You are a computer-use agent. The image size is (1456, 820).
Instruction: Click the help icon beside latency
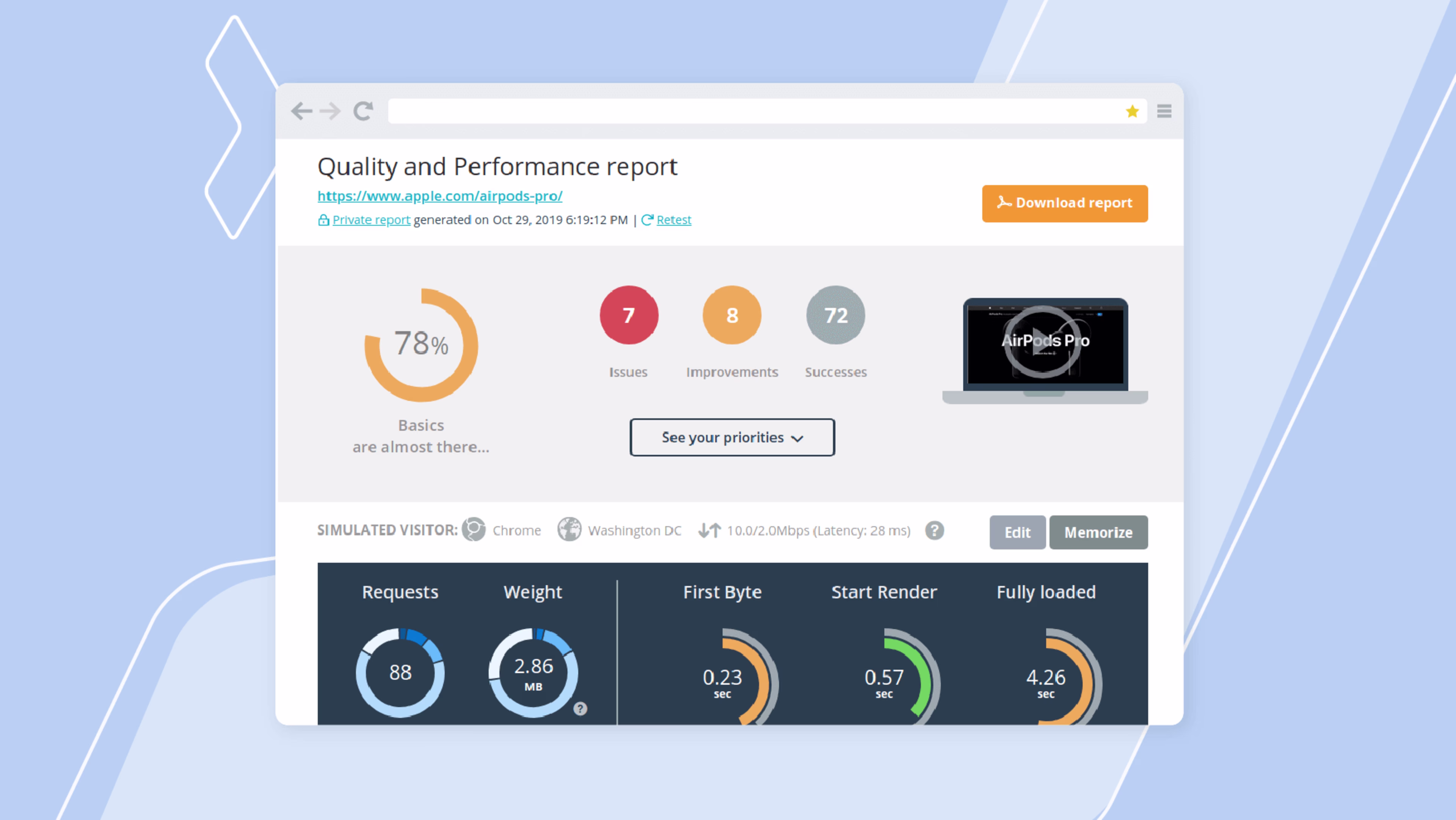(x=934, y=531)
